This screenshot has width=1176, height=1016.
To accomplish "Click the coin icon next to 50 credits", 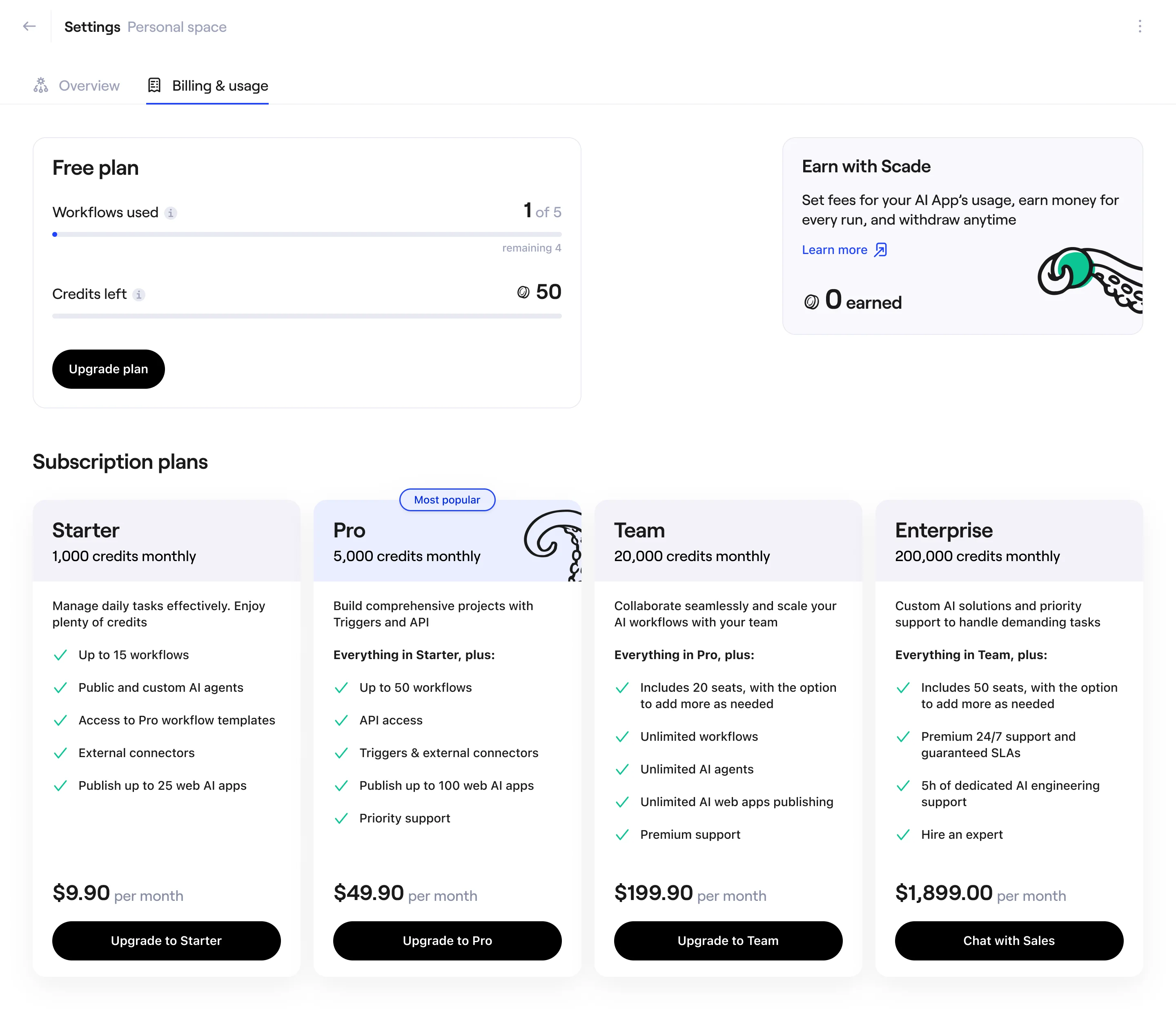I will point(524,292).
